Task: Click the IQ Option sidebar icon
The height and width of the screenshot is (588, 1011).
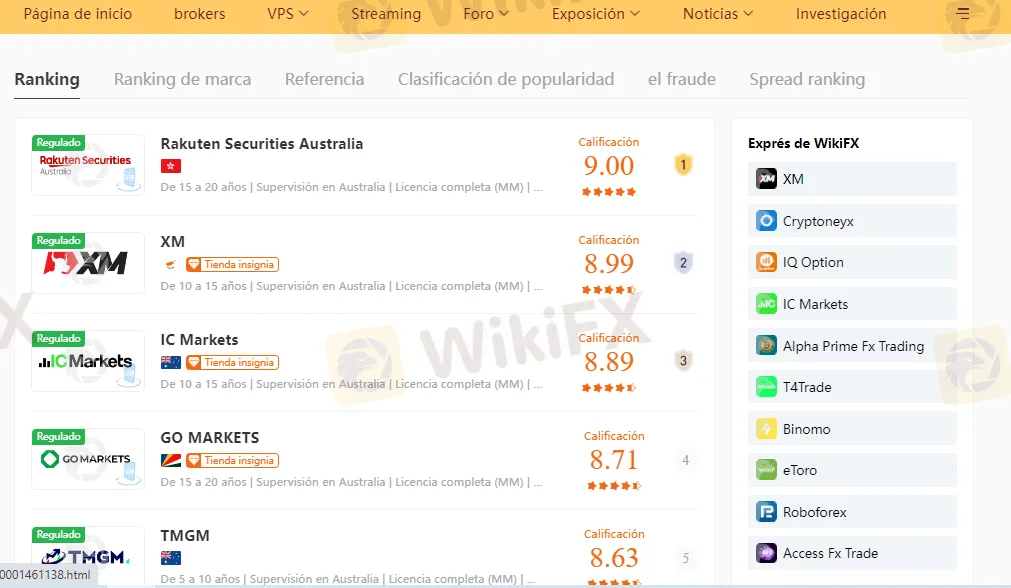Action: (x=766, y=262)
